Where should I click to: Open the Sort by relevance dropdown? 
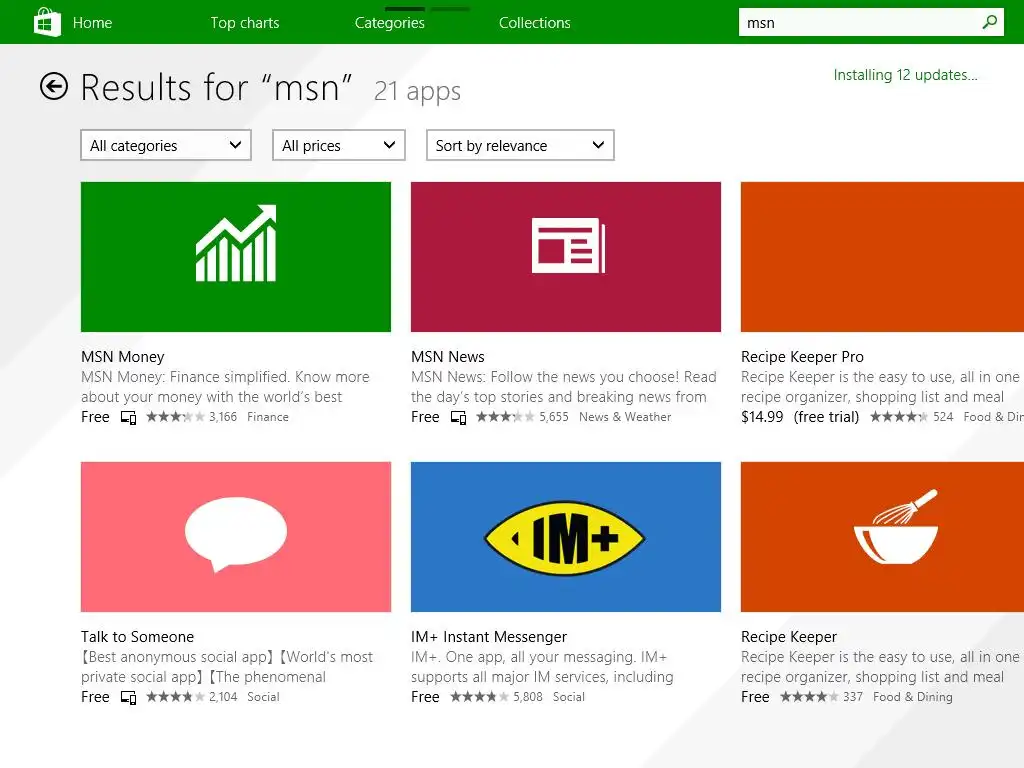(x=520, y=145)
